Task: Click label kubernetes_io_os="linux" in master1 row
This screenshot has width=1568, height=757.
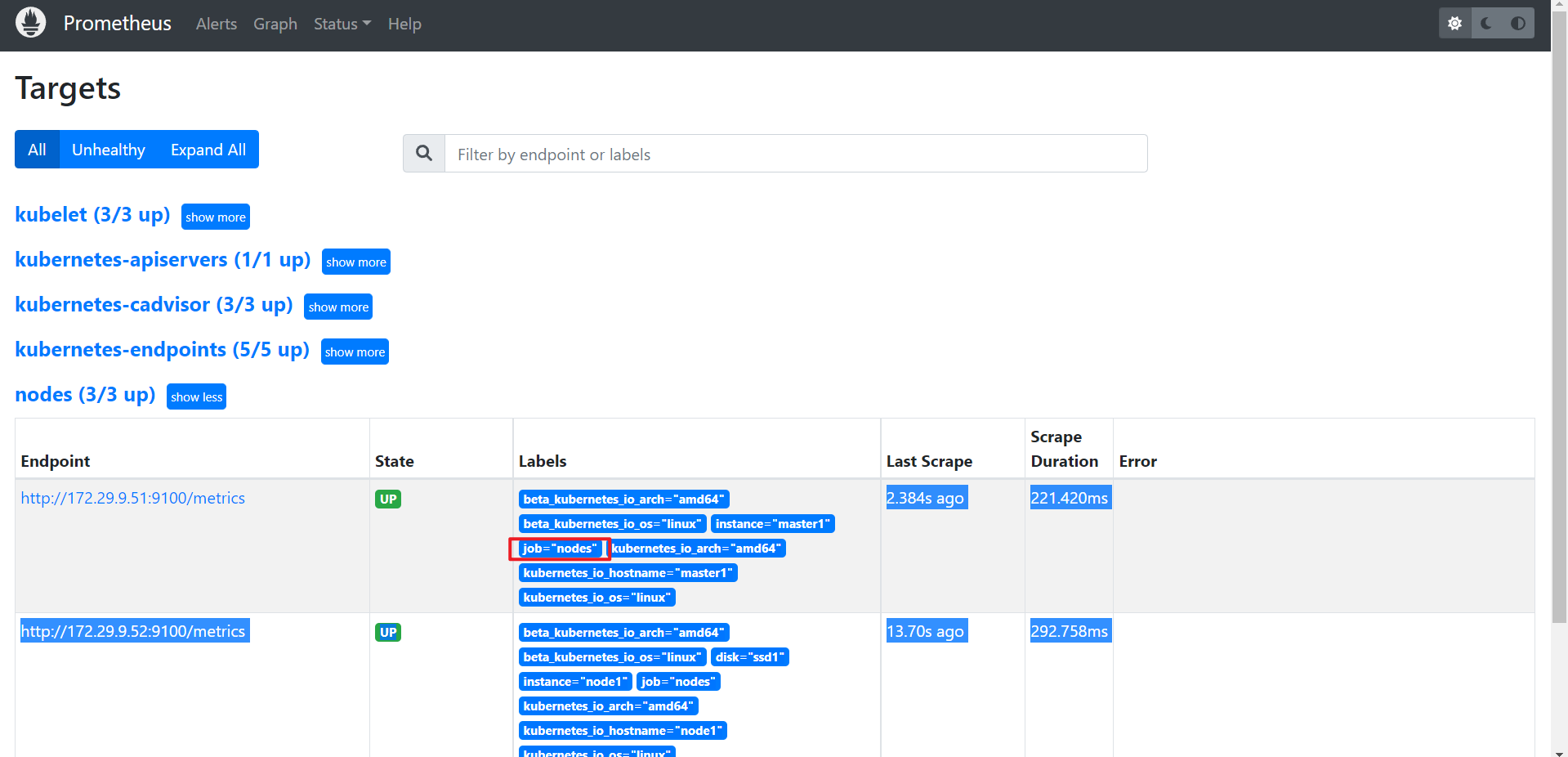Action: click(x=596, y=597)
